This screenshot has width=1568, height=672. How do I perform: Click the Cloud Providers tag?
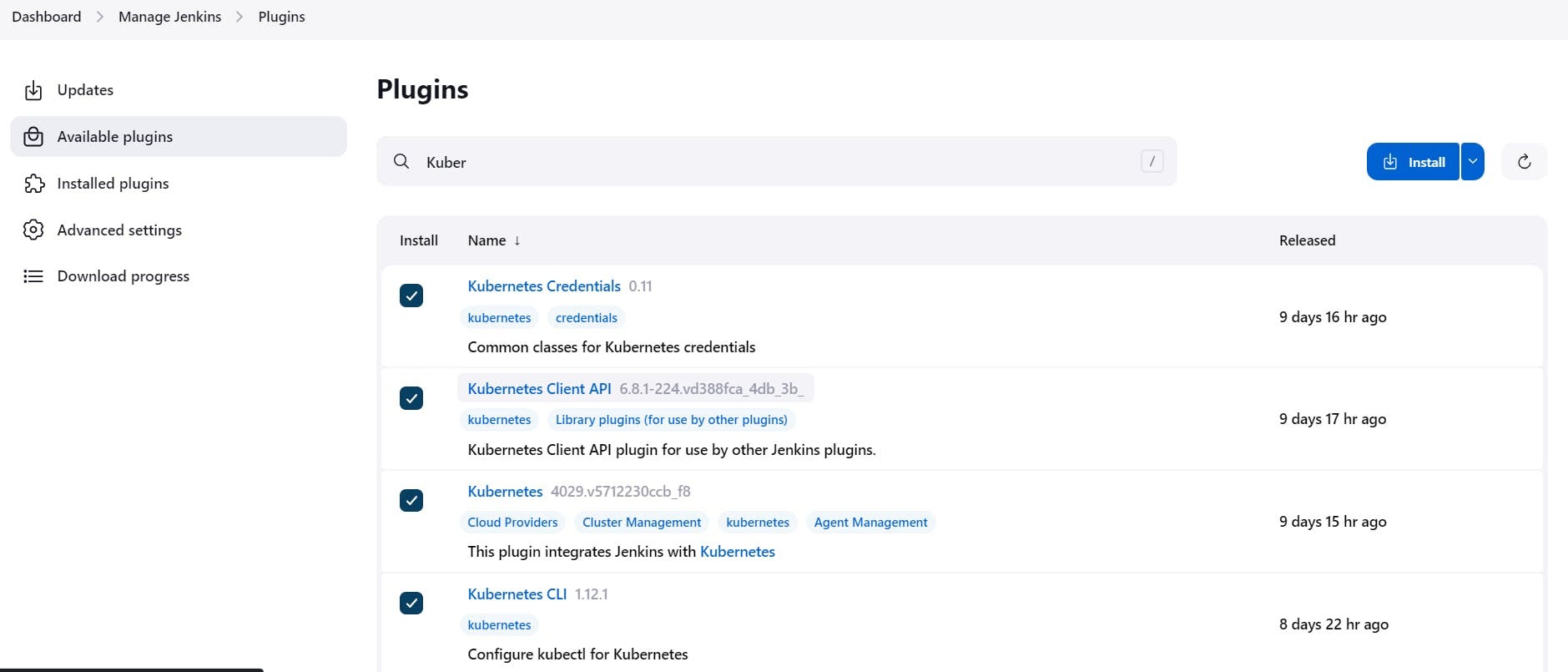(512, 523)
